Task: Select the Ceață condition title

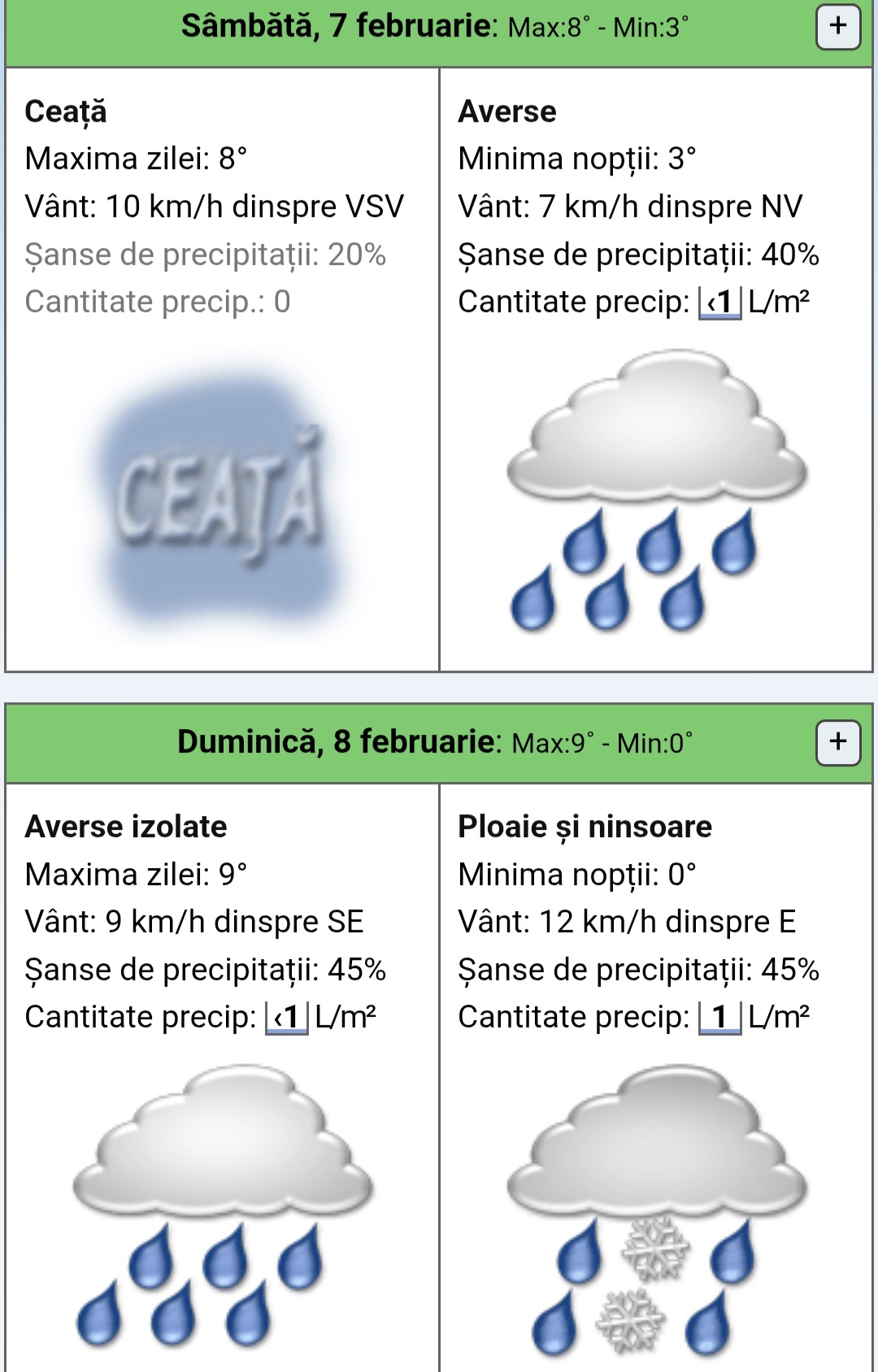Action: coord(66,111)
